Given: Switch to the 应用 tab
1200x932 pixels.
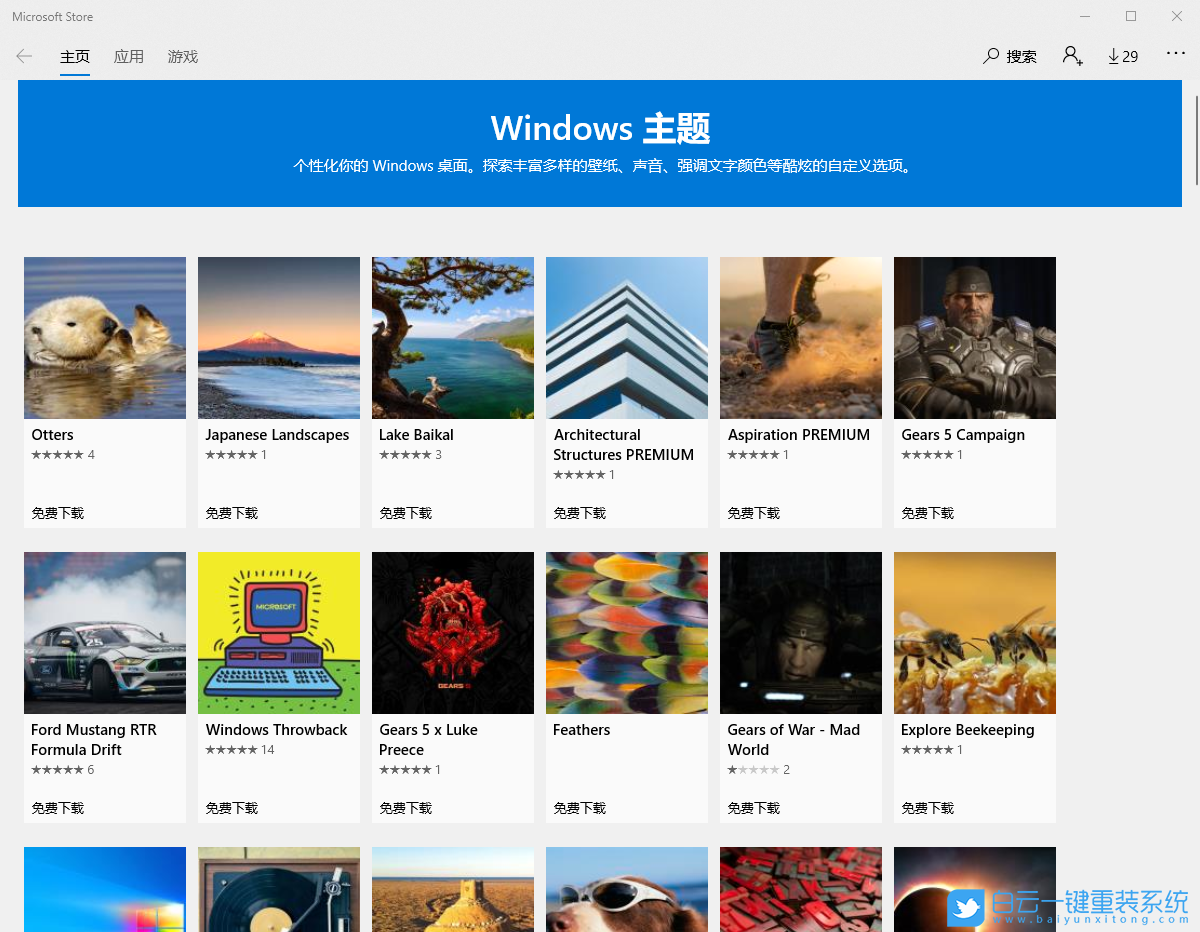Looking at the screenshot, I should [x=129, y=56].
